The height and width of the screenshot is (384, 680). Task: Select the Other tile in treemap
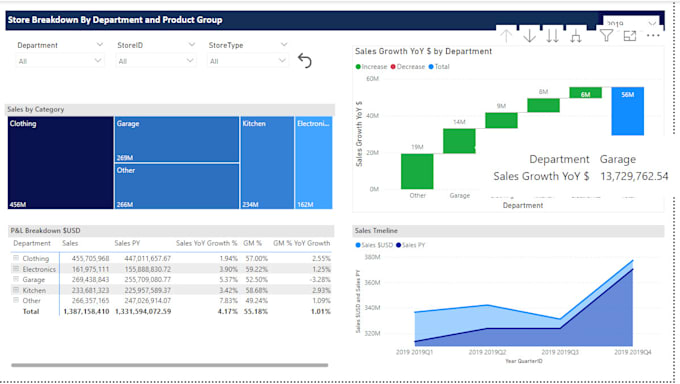coord(177,186)
